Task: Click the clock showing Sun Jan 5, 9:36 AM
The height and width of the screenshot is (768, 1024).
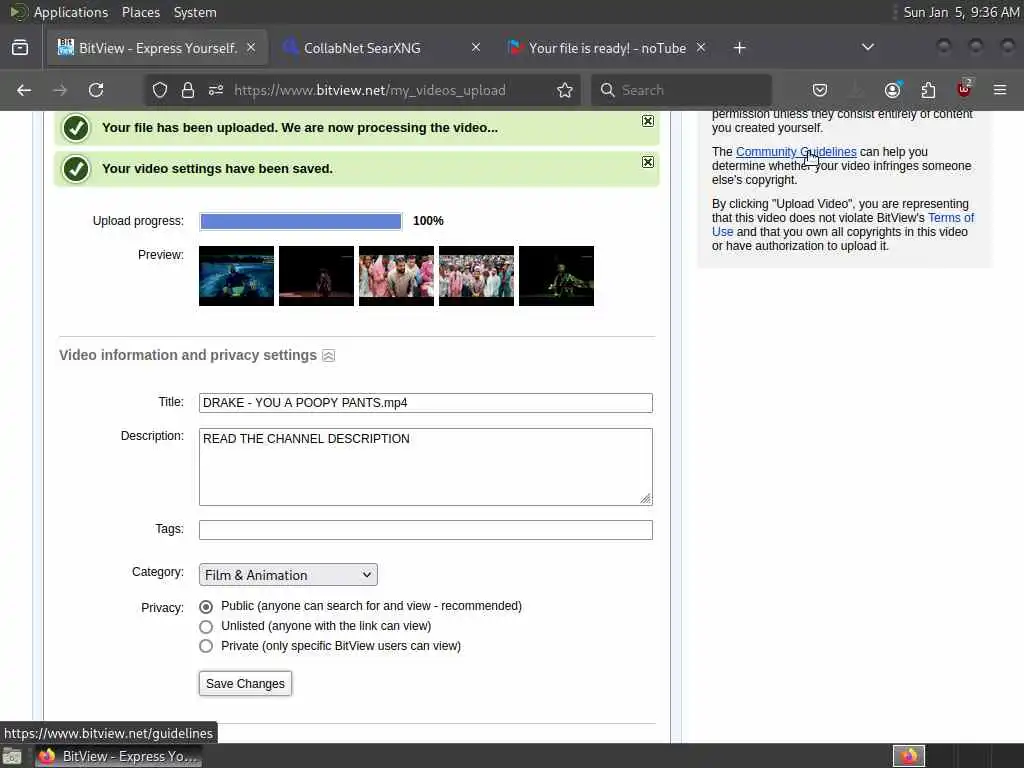Action: pyautogui.click(x=961, y=12)
